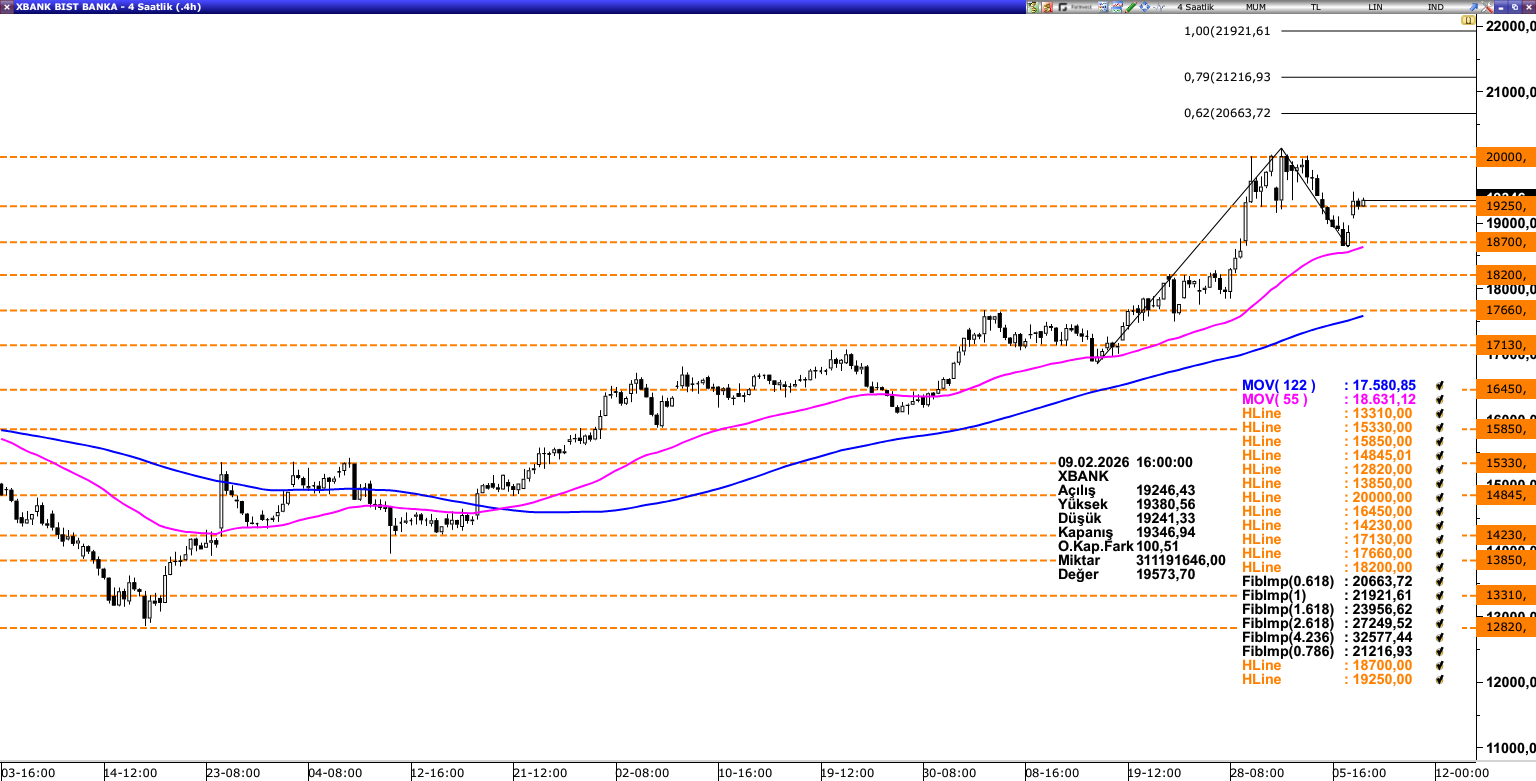Click the IND indicators menu
This screenshot has height=781, width=1536.
click(1435, 7)
